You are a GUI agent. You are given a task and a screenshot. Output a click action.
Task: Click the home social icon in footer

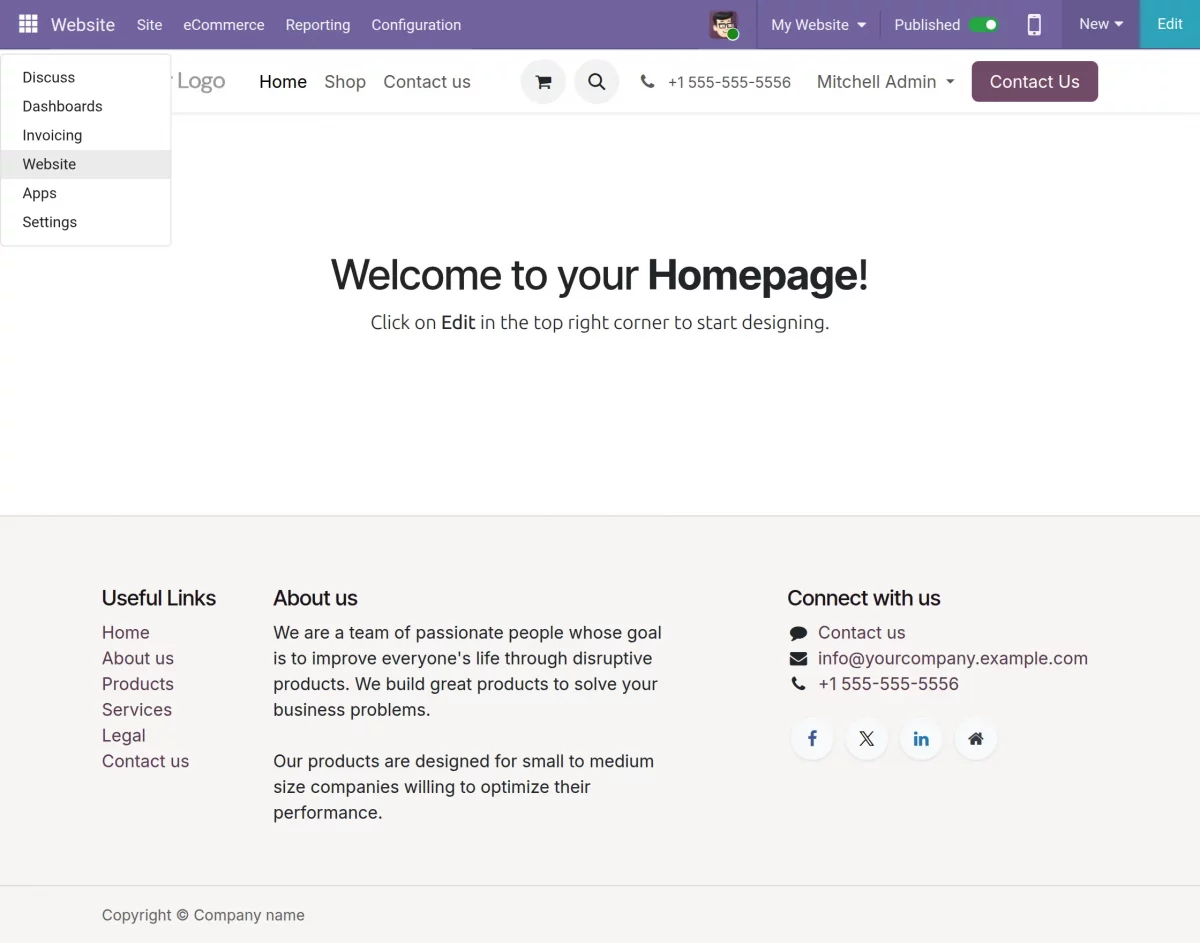click(976, 739)
